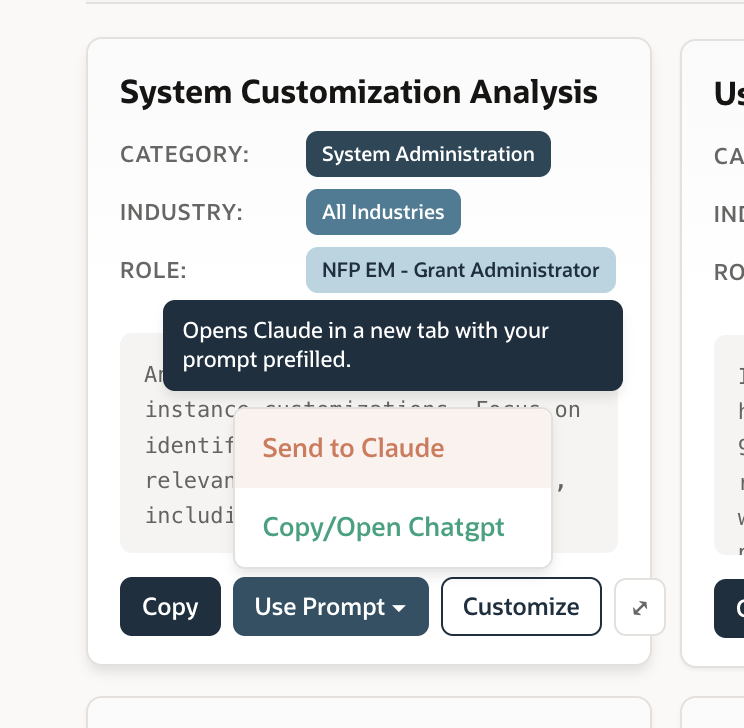Open the Use Prompt dropdown button
This screenshot has width=744, height=728.
click(330, 607)
